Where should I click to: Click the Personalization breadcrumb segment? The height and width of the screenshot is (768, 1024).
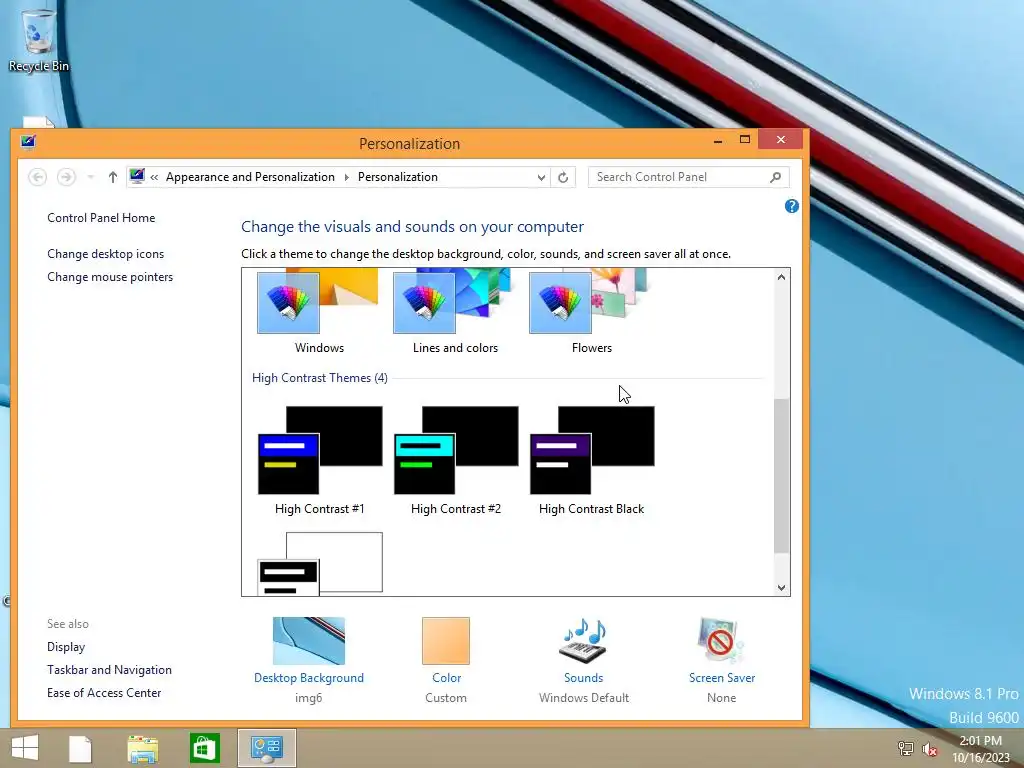(398, 177)
